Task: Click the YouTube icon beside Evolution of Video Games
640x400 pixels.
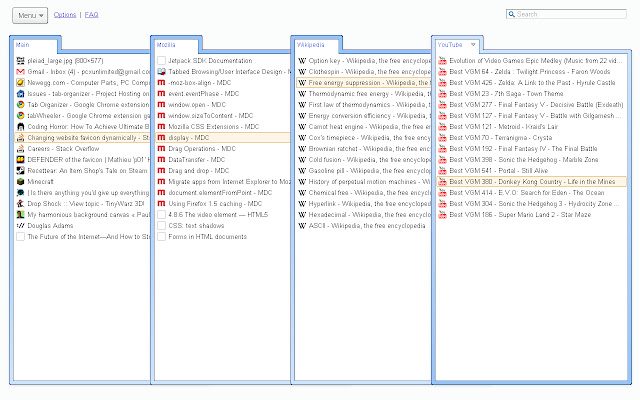Action: tap(442, 61)
